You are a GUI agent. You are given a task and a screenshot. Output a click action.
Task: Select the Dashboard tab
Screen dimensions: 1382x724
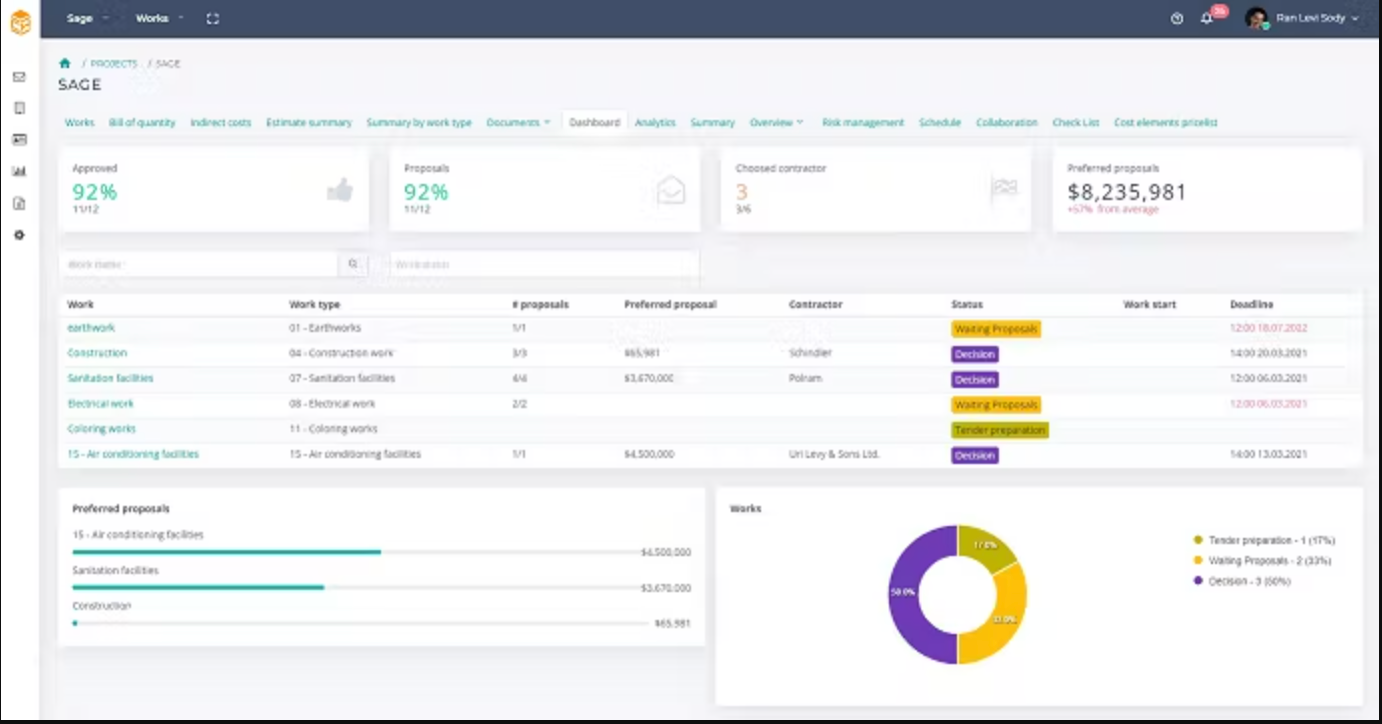[594, 122]
